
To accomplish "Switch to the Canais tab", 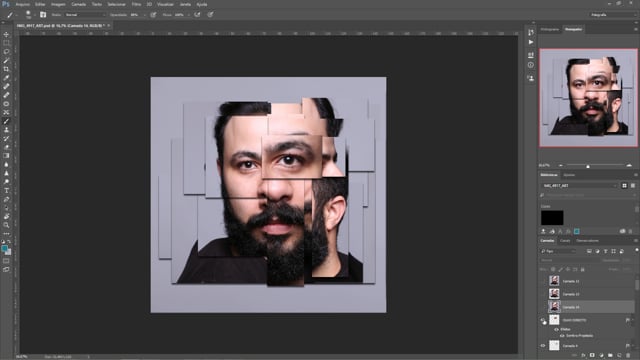I will [x=565, y=241].
